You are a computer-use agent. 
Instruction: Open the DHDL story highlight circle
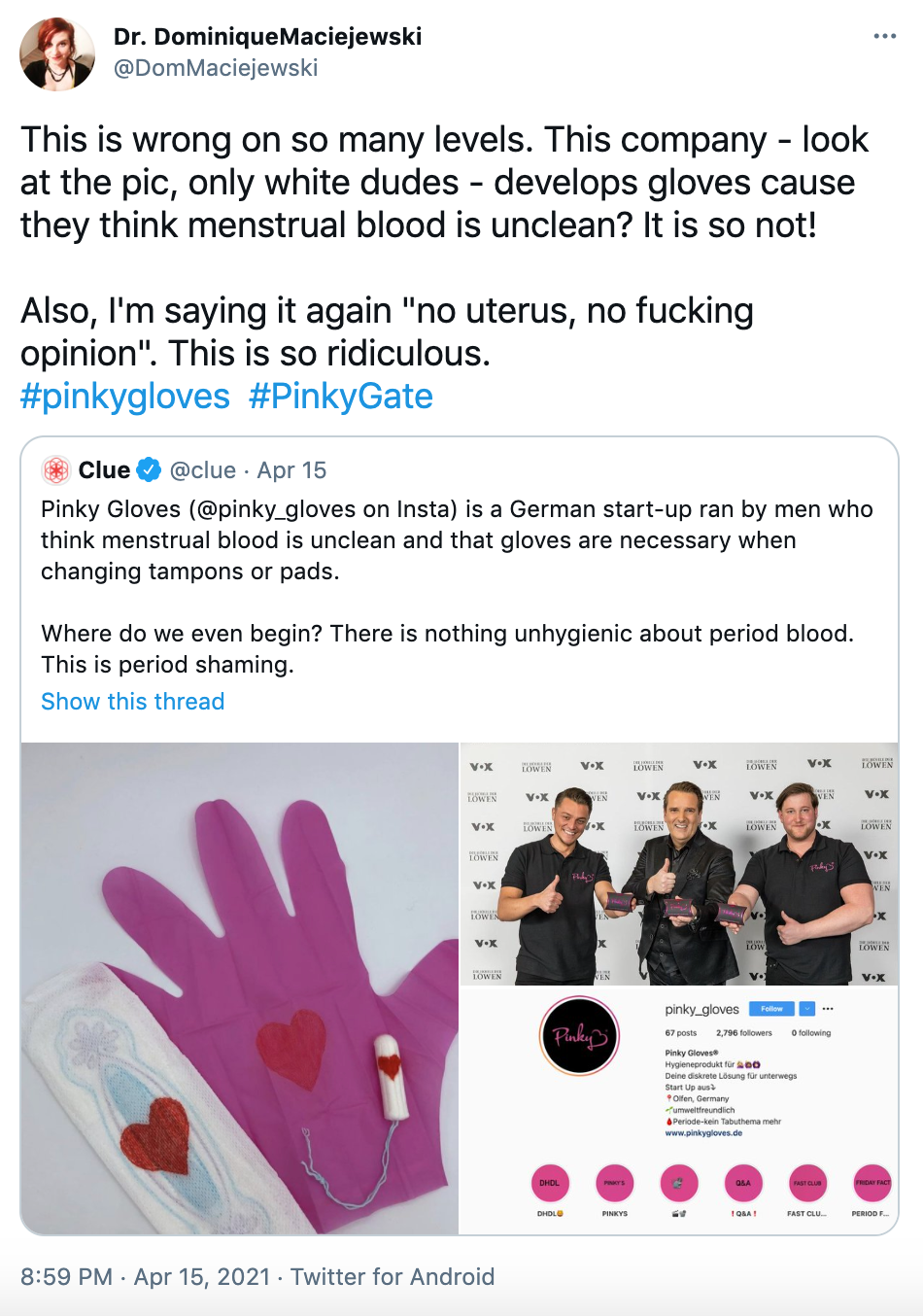point(550,1183)
